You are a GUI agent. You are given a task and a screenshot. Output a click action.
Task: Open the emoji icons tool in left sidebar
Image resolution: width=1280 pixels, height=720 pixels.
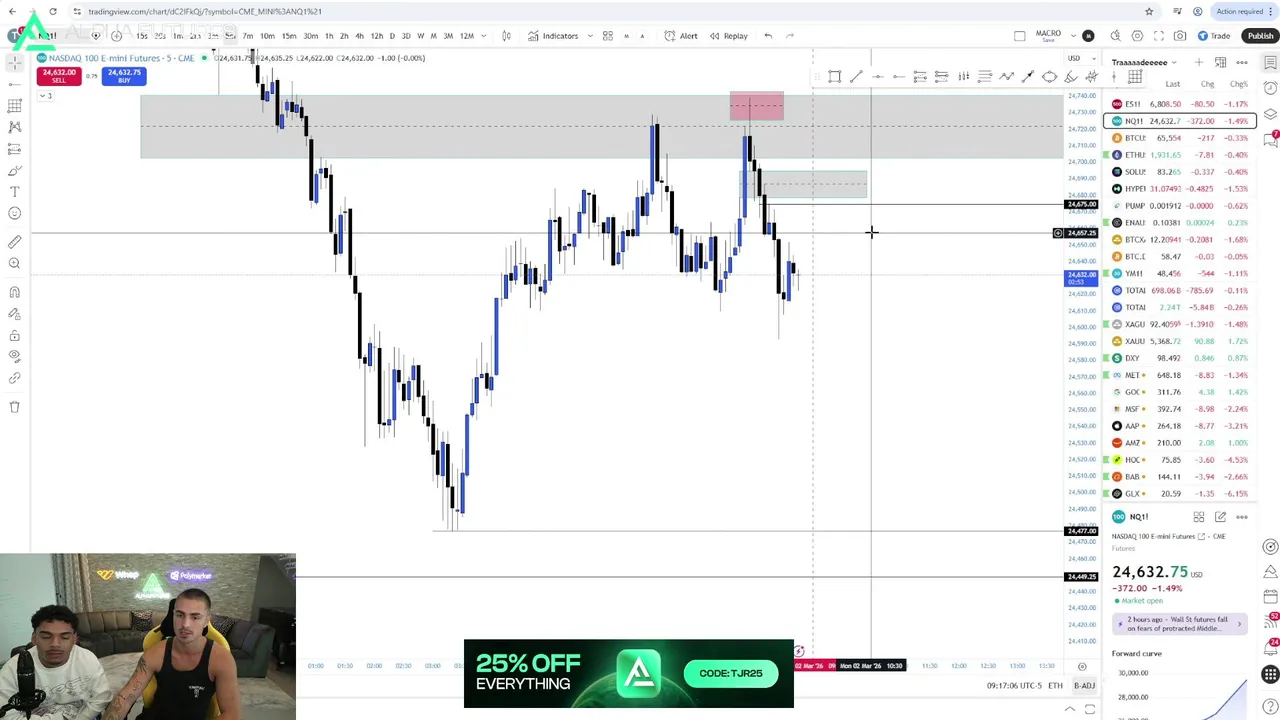tap(15, 213)
